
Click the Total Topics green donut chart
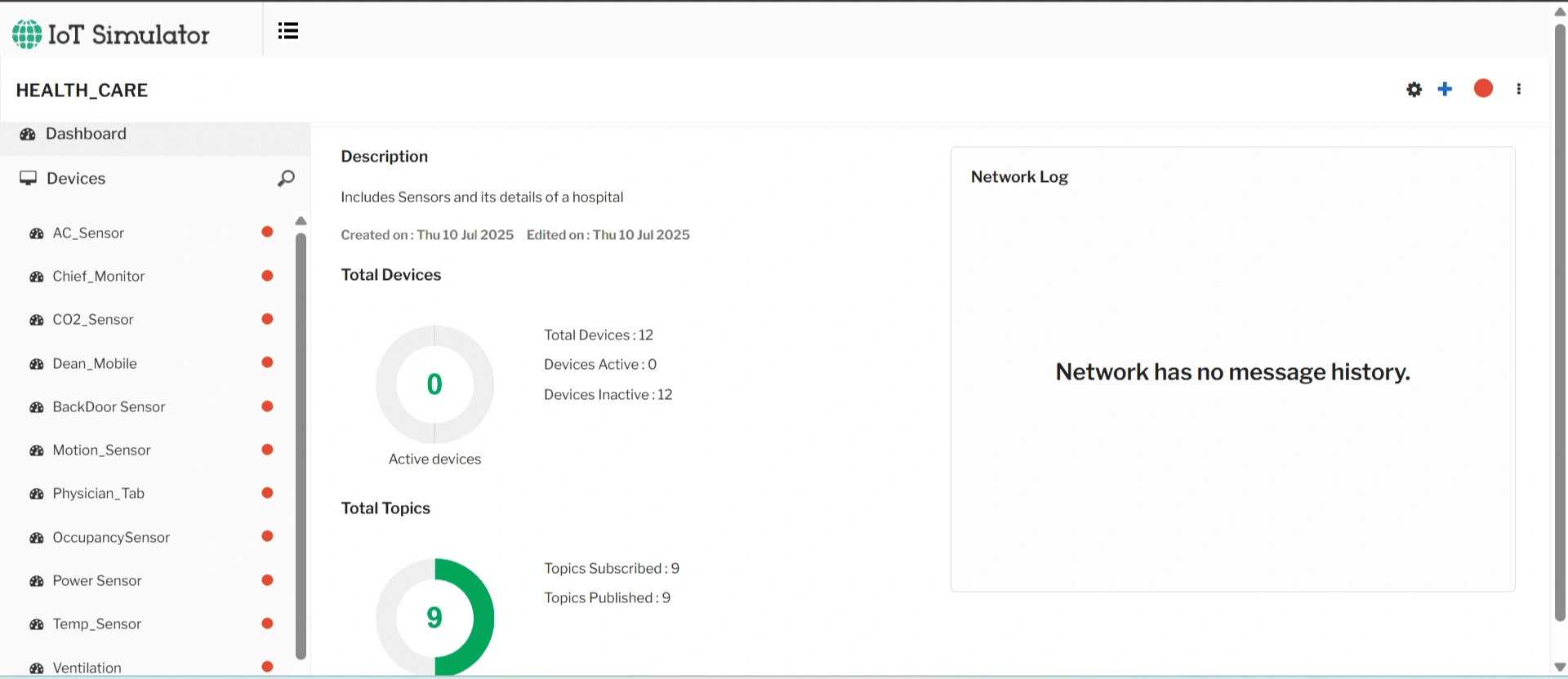tap(434, 617)
